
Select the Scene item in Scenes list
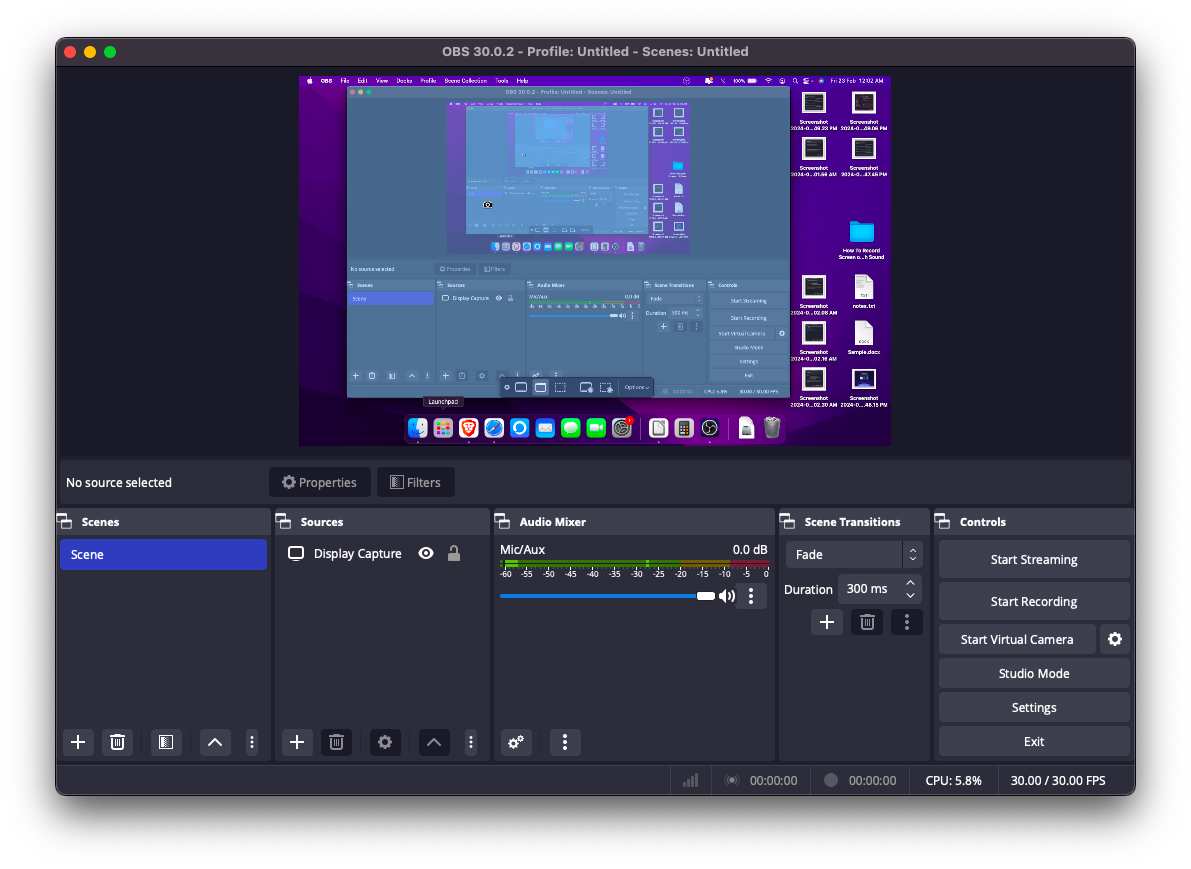point(163,555)
